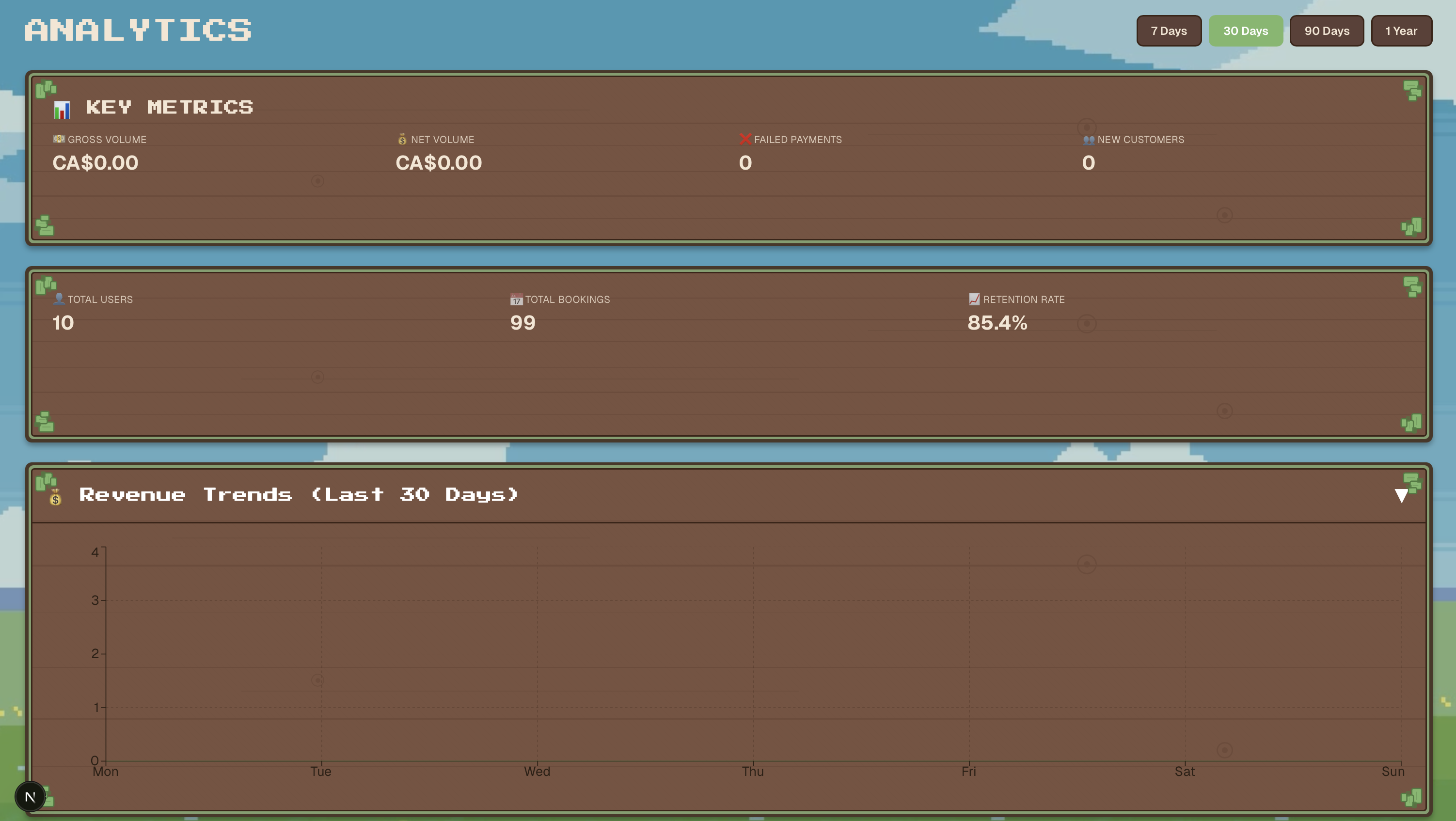
Task: Click the Analytics page title
Action: click(x=139, y=30)
